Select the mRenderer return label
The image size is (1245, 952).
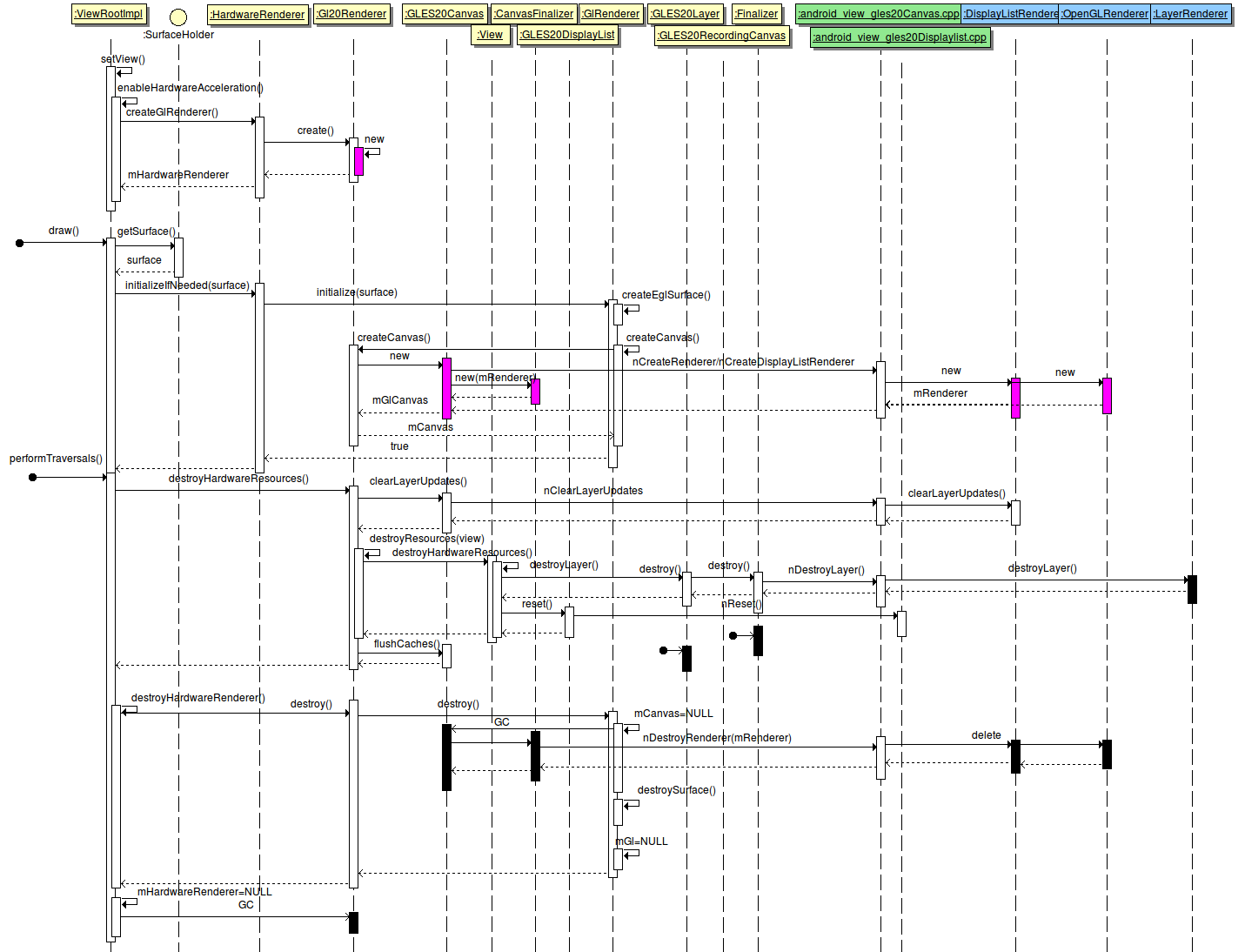[x=940, y=393]
